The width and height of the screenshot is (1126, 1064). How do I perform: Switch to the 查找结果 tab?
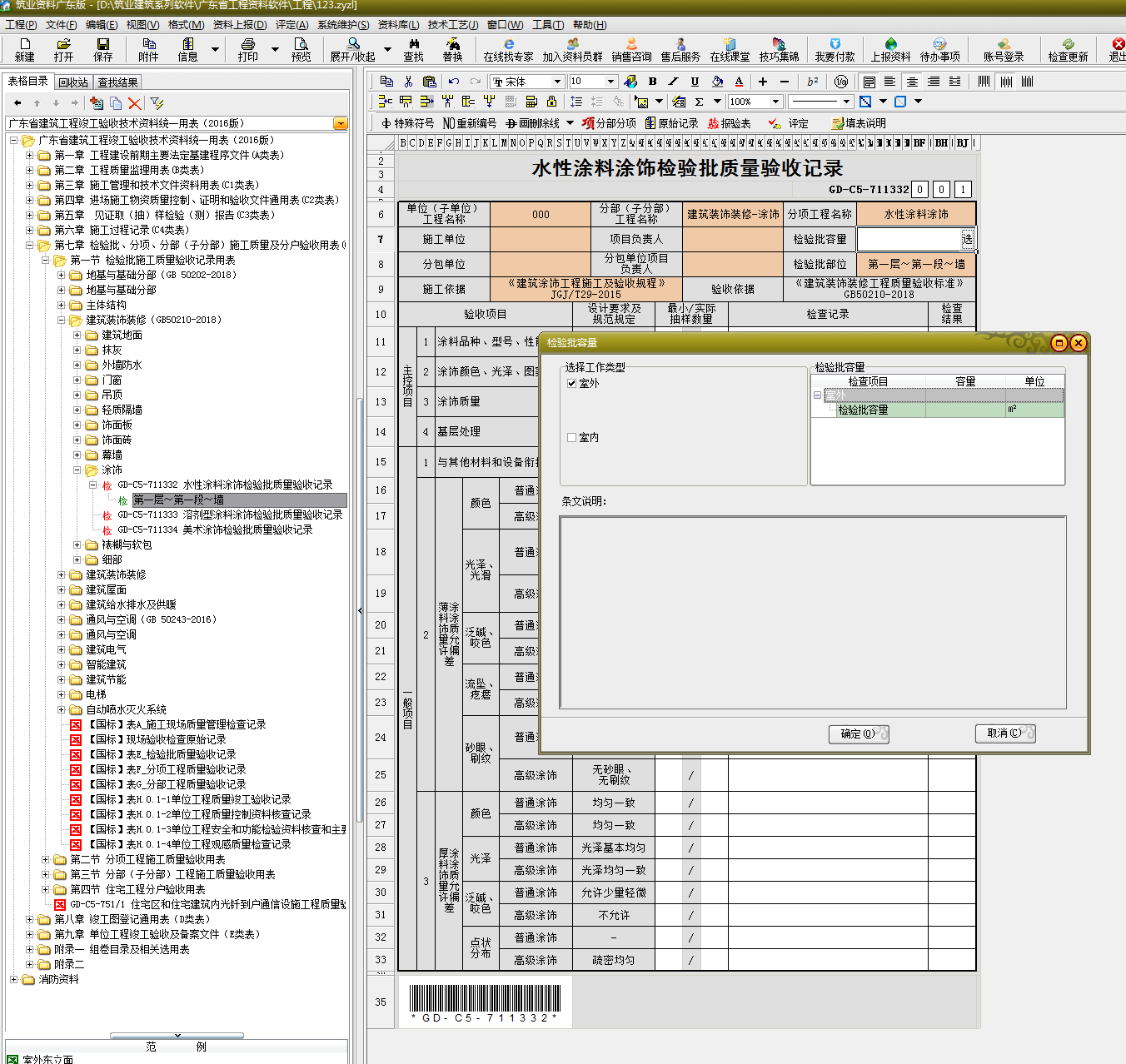click(x=117, y=82)
